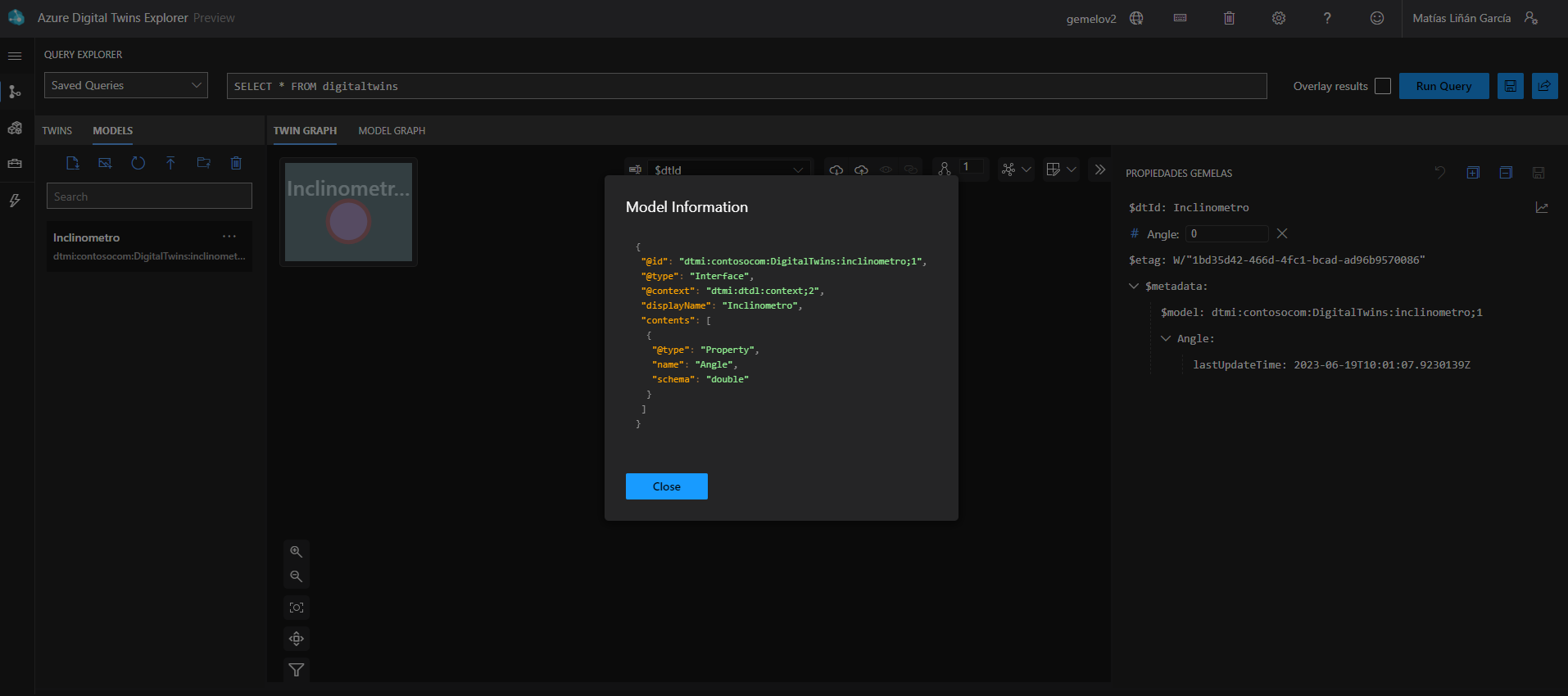Toggle the Overlay results checkbox
The width and height of the screenshot is (1568, 696).
1383,86
